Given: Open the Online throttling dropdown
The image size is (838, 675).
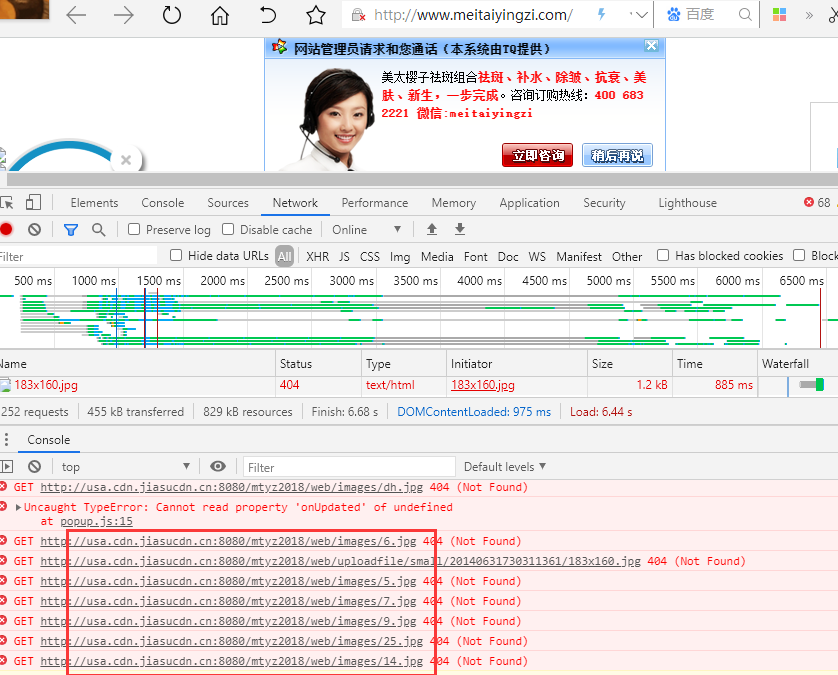Looking at the screenshot, I should coord(366,230).
